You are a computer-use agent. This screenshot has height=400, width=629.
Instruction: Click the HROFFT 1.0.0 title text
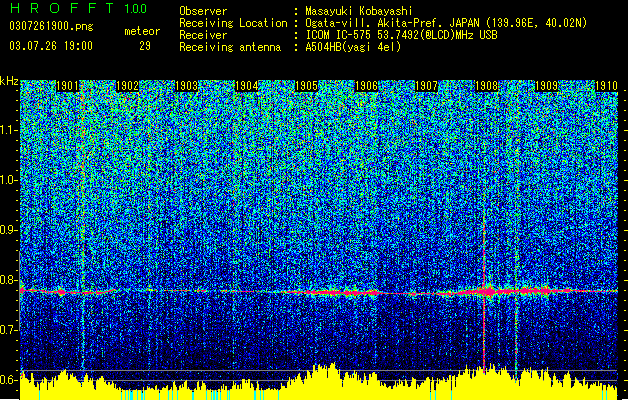78,8
